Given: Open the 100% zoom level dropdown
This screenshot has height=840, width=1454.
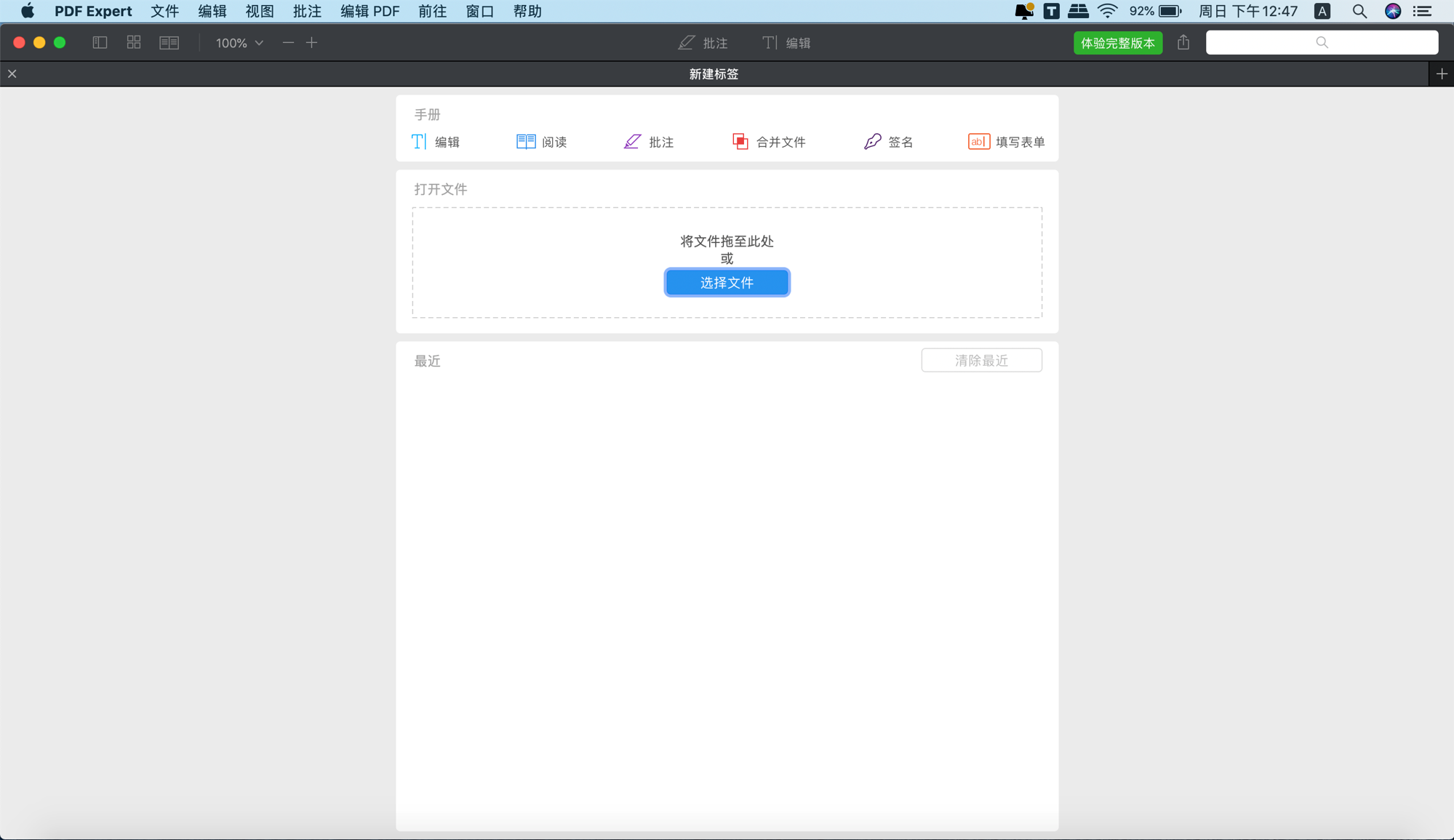Looking at the screenshot, I should 239,43.
